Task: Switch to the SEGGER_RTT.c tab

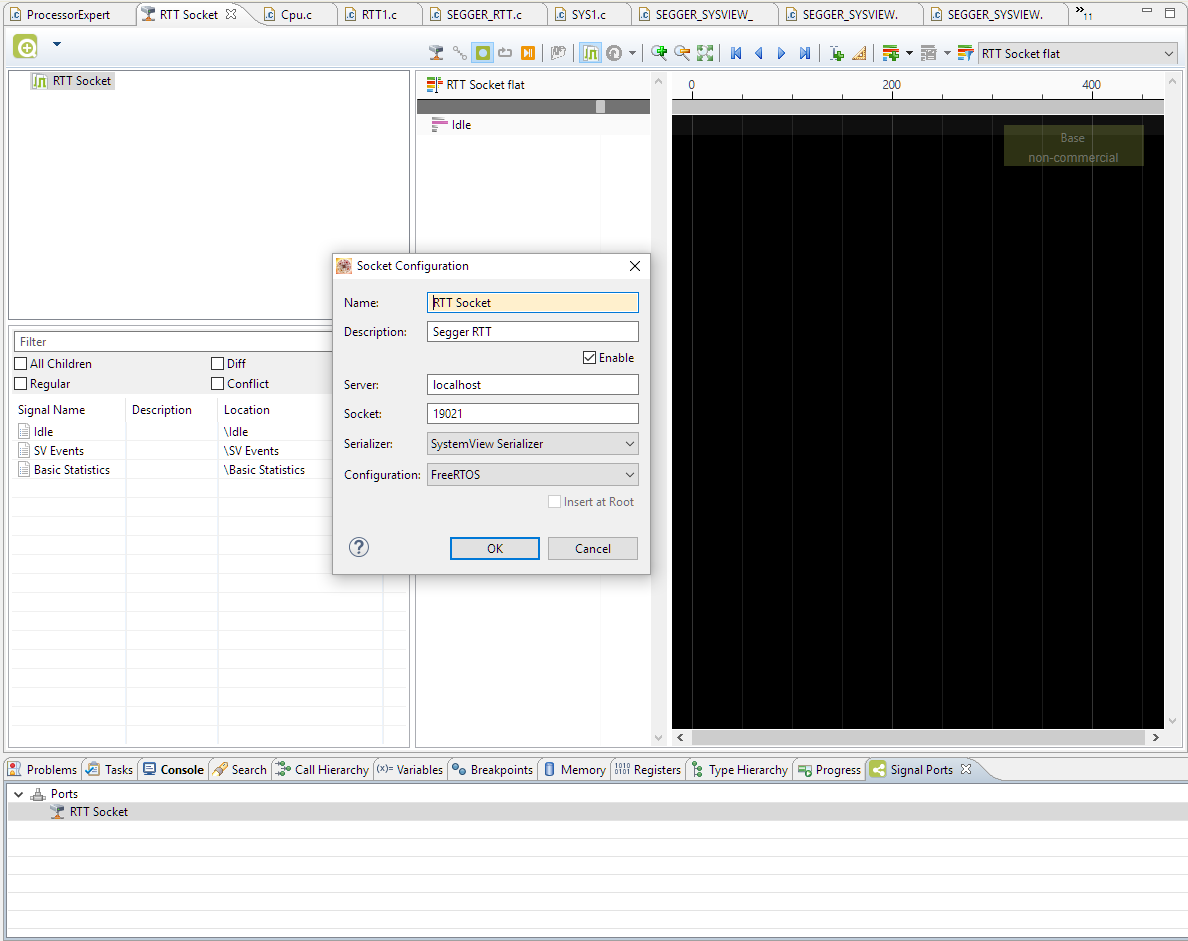Action: 485,14
